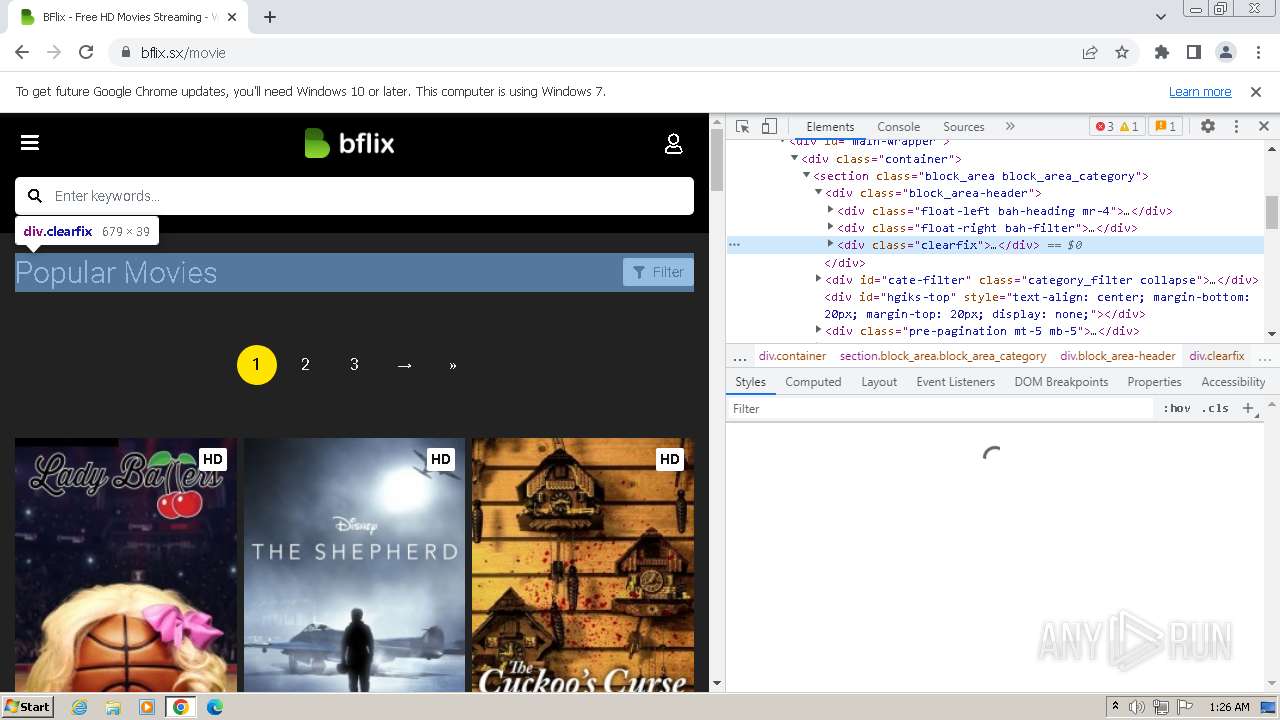Click the div.clearfix breadcrumb

(x=1217, y=356)
